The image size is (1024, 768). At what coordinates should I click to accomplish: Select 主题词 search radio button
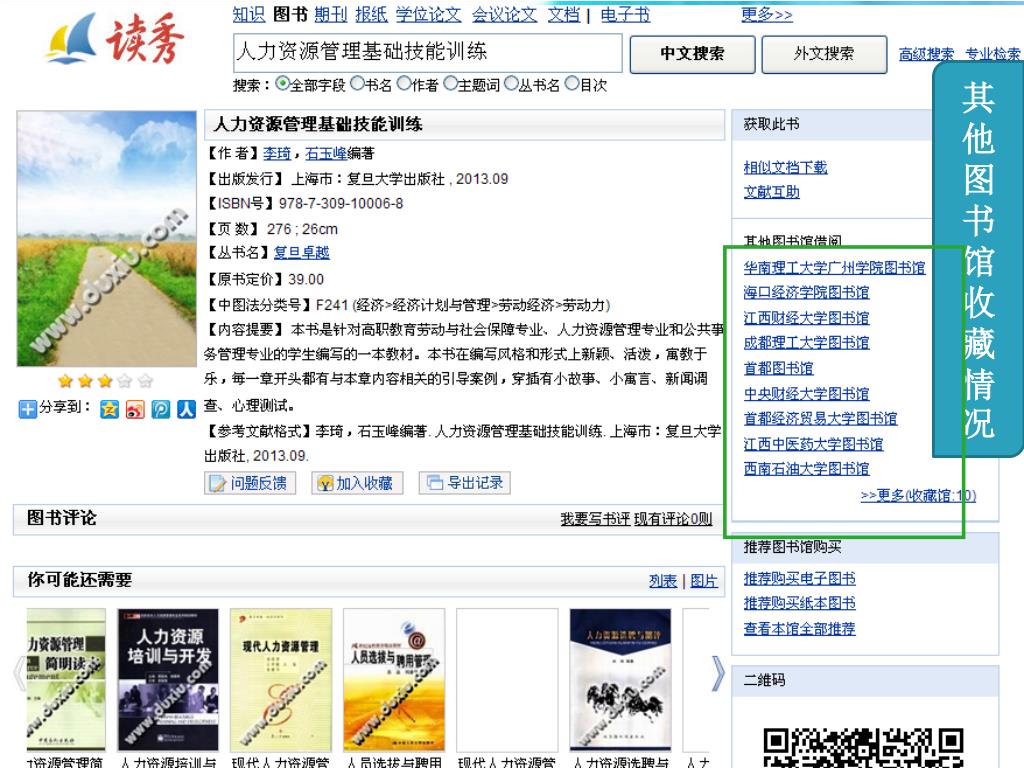pyautogui.click(x=451, y=84)
